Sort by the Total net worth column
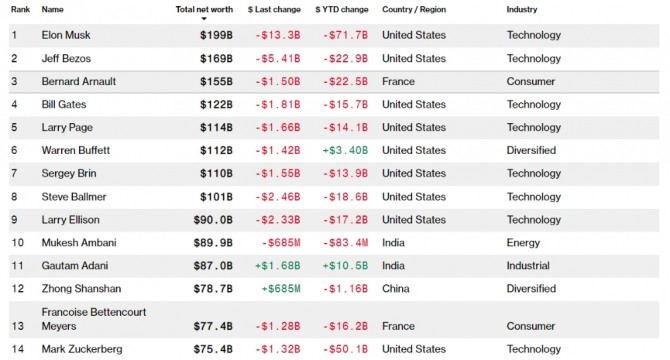The image size is (670, 360). [204, 9]
